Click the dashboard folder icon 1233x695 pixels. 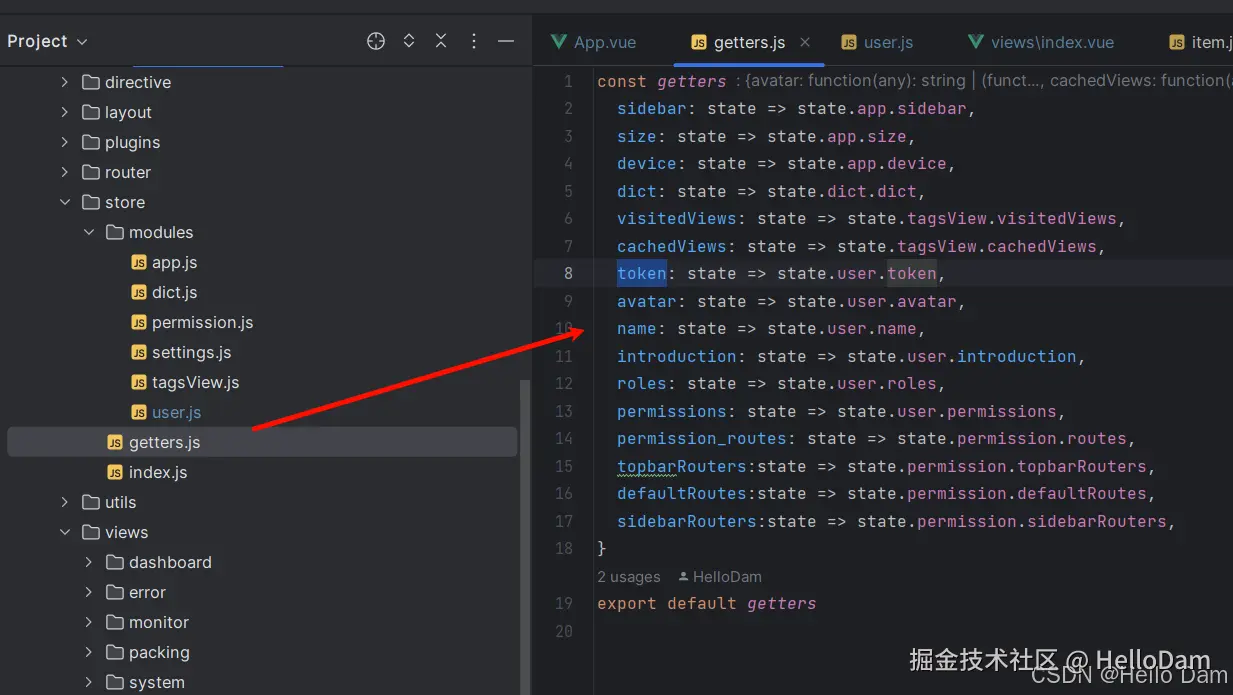pos(115,562)
